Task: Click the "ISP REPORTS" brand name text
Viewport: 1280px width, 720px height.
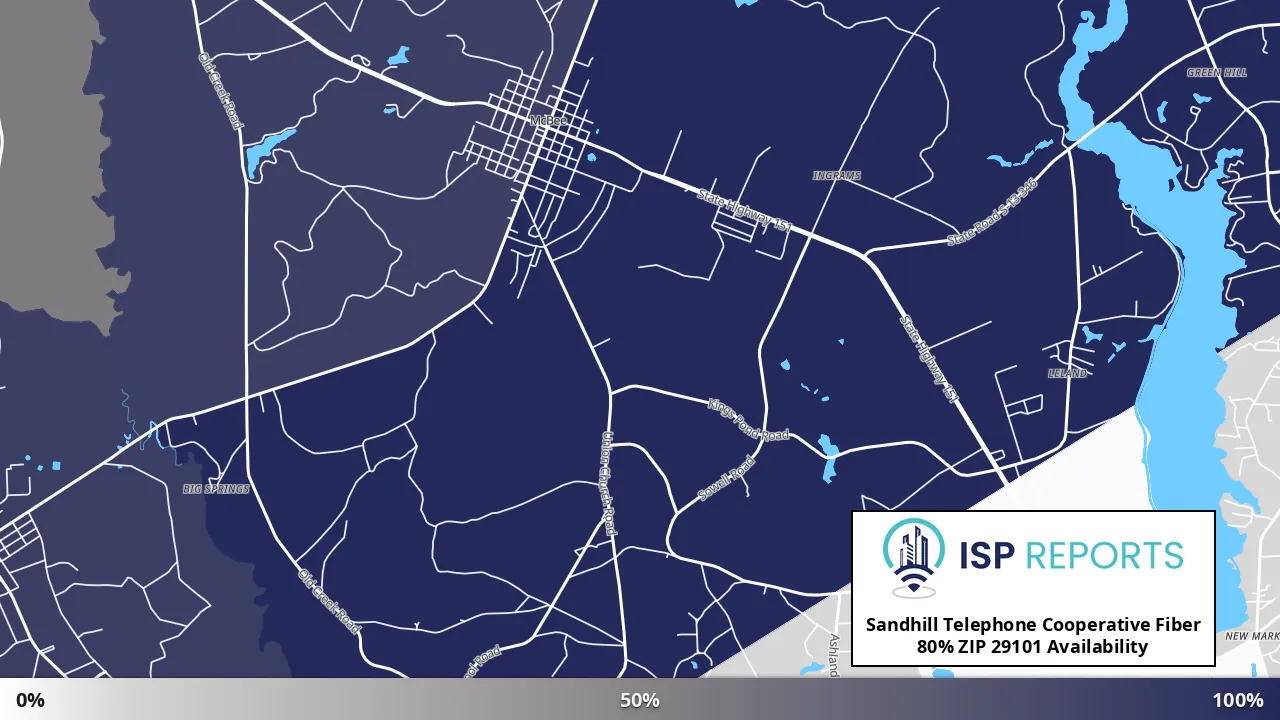Action: (1069, 556)
